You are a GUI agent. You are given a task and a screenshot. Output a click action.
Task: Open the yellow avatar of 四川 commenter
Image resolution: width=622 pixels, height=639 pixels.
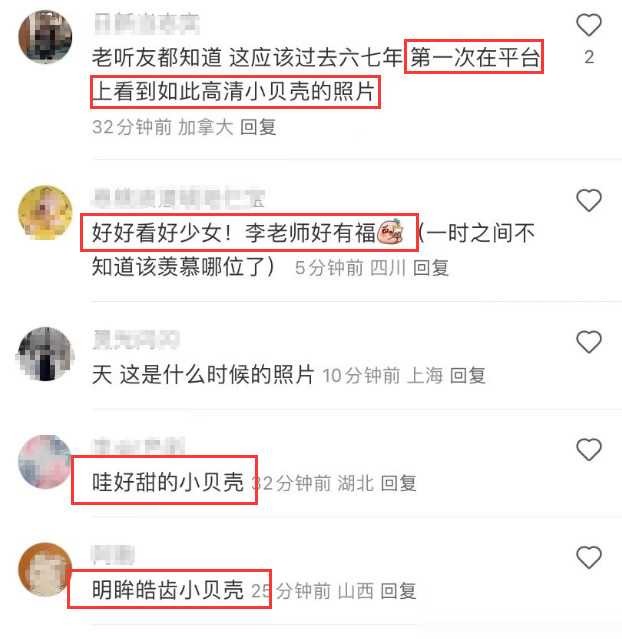[45, 213]
